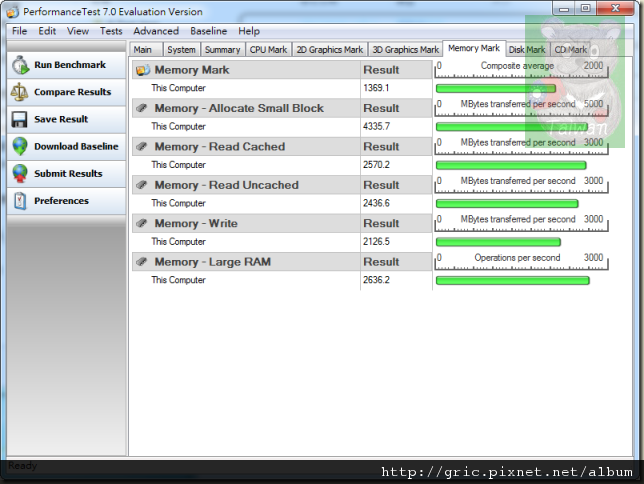Click the Compare Results button
The width and height of the screenshot is (644, 484).
tap(66, 92)
